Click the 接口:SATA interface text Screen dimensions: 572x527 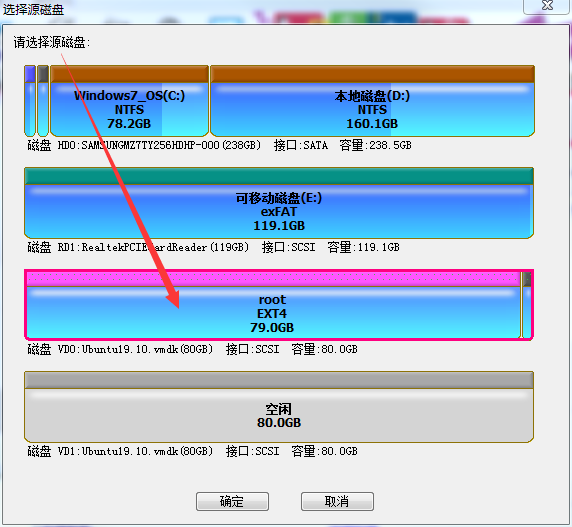[x=301, y=145]
